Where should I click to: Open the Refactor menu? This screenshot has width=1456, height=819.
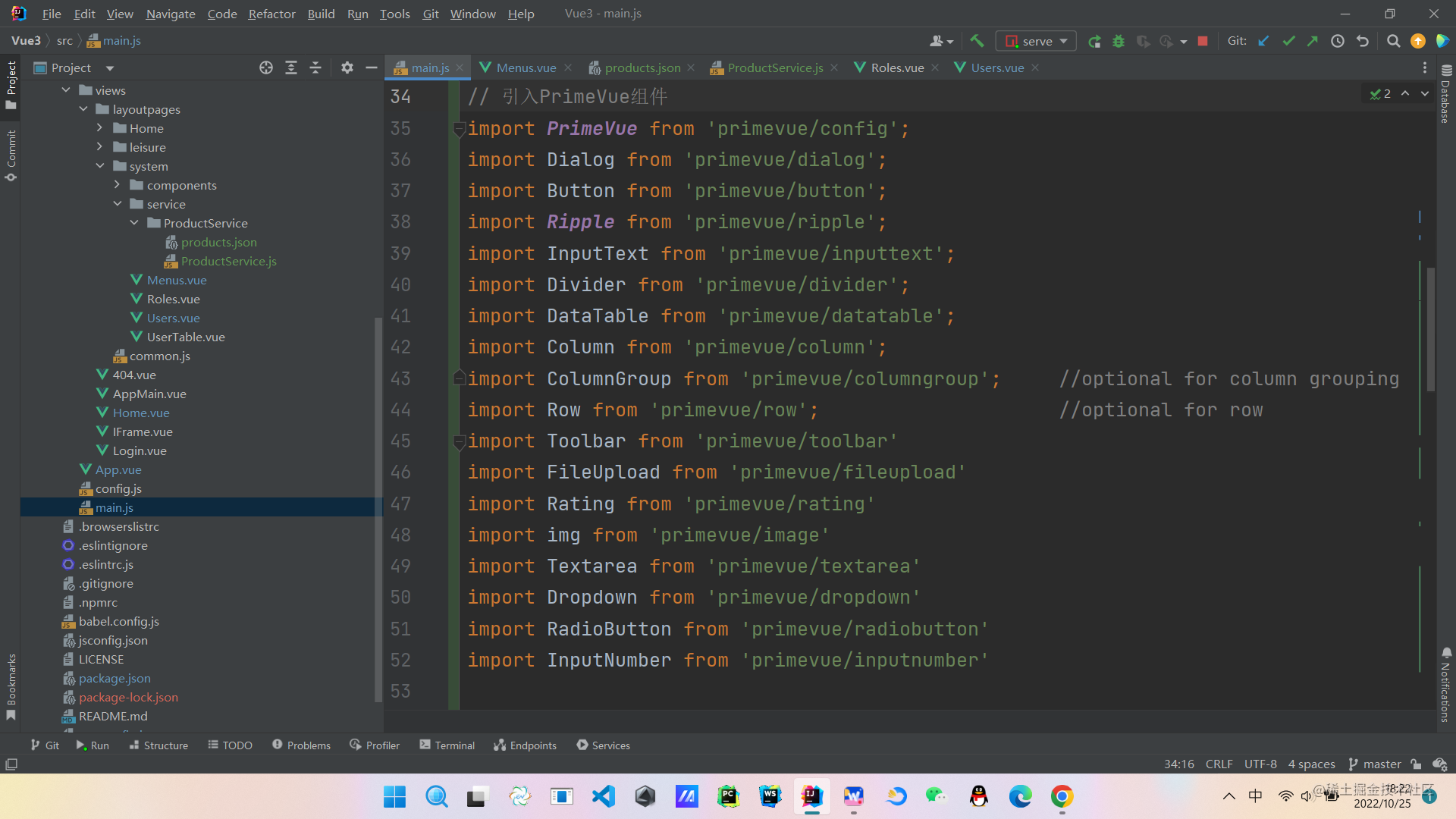coord(271,14)
